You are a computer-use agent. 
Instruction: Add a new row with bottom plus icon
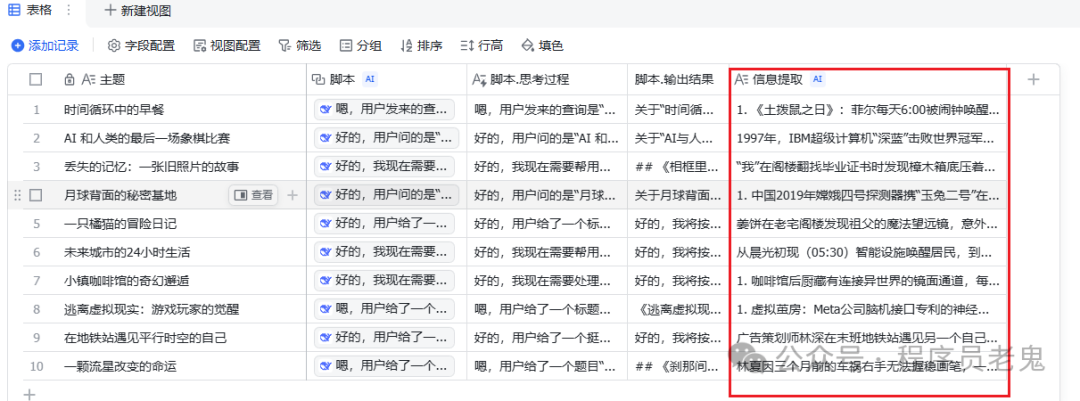click(29, 394)
